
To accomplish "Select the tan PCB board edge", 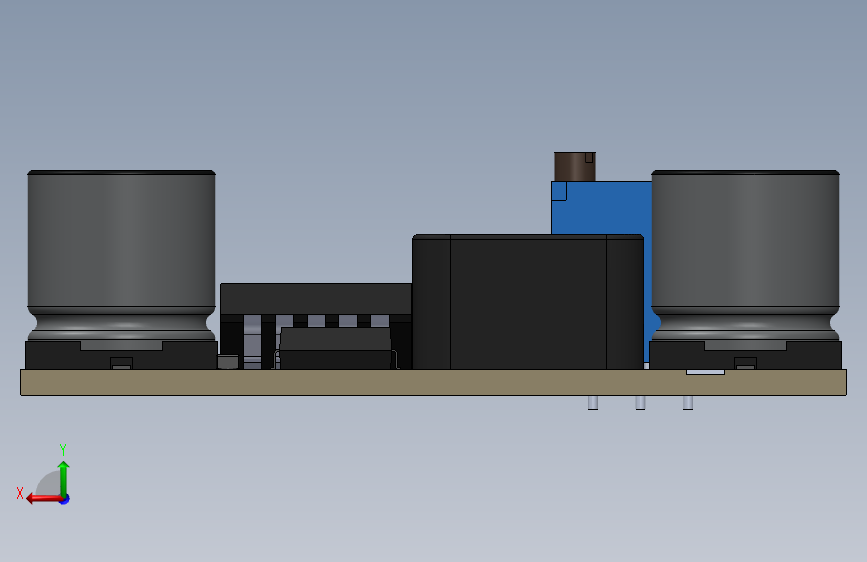I will (x=434, y=382).
